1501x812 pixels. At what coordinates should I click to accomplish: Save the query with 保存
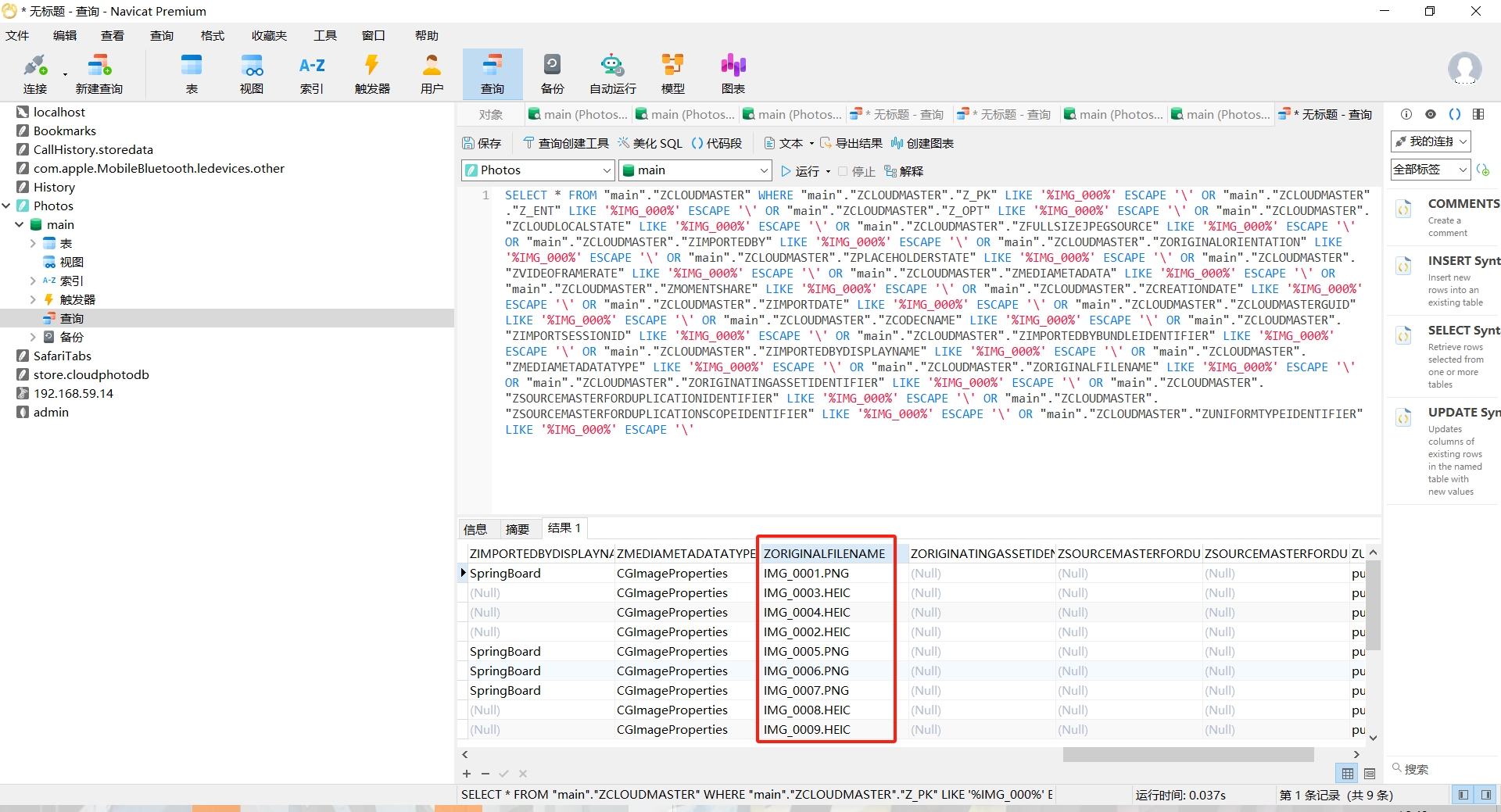482,143
